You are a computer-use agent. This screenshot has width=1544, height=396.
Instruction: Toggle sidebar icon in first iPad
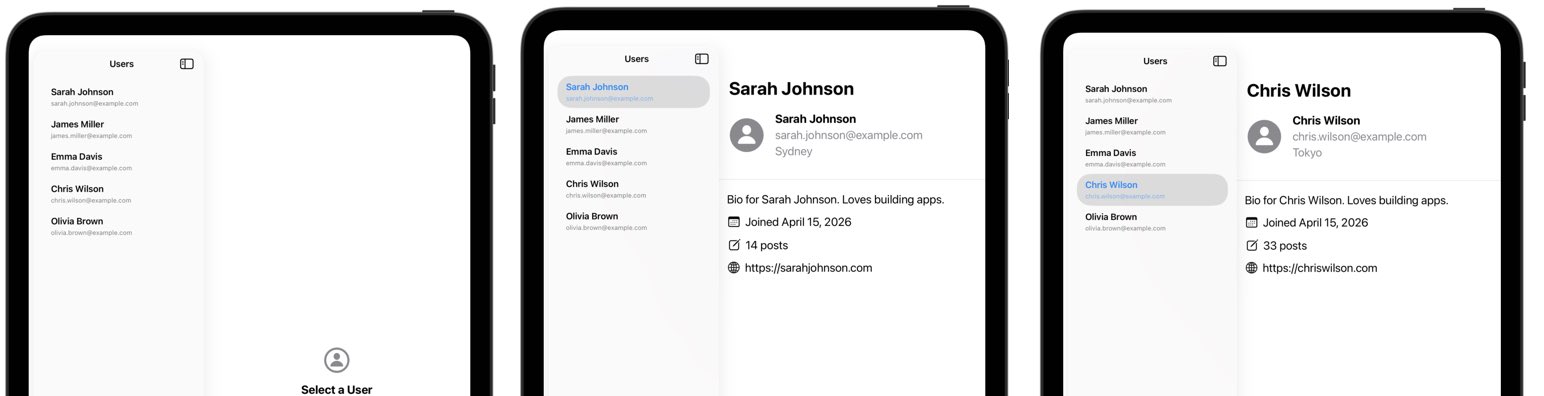187,64
